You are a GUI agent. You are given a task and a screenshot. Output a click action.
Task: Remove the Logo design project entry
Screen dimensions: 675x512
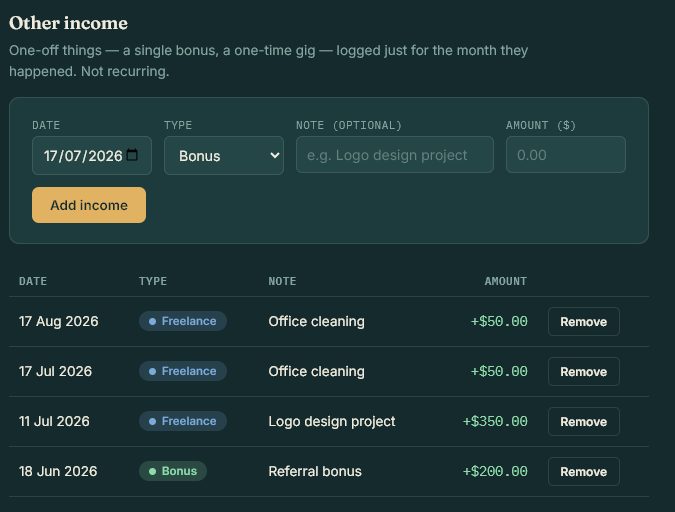(584, 422)
